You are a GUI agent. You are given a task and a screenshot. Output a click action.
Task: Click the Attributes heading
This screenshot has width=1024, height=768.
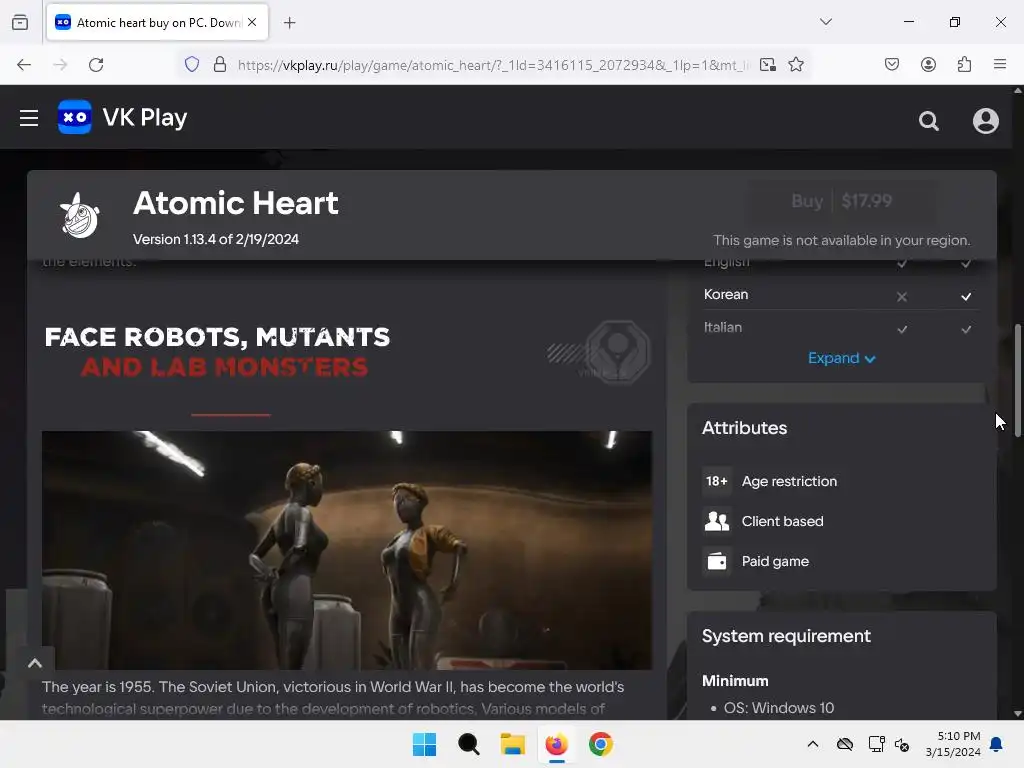(x=744, y=428)
